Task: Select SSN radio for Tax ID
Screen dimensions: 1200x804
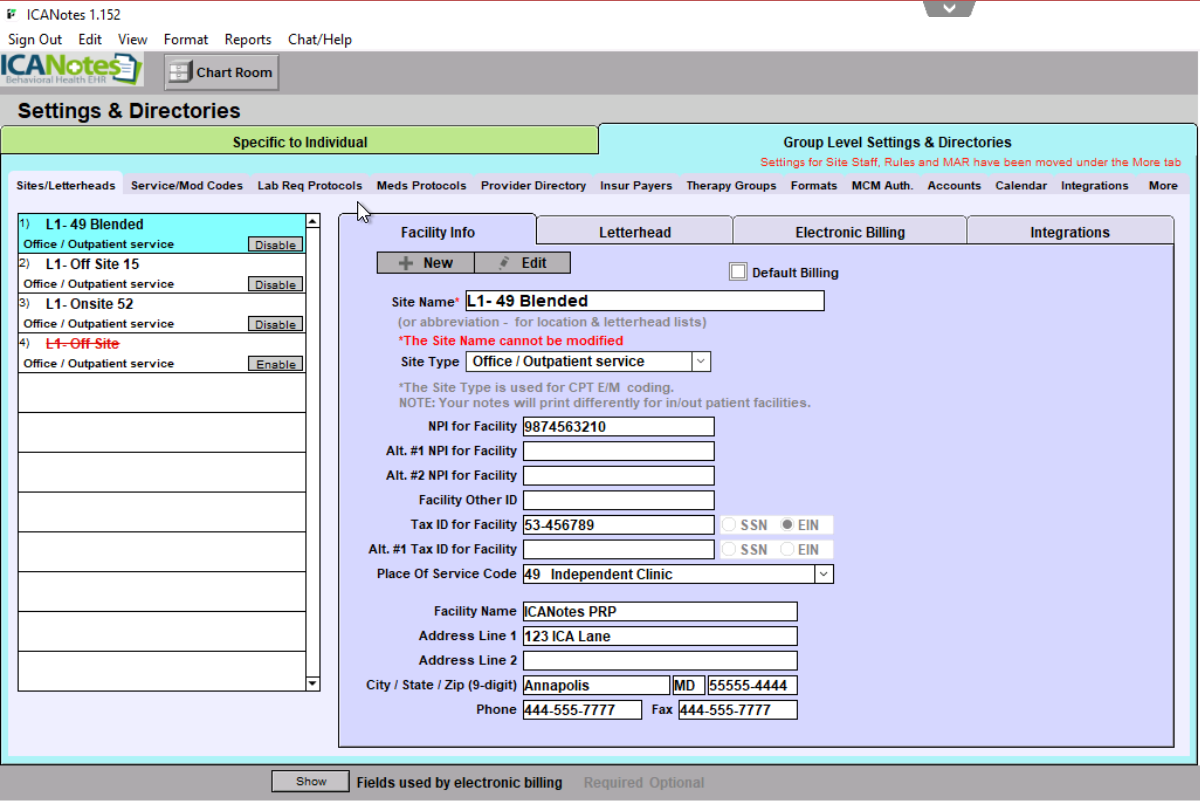Action: coord(729,525)
